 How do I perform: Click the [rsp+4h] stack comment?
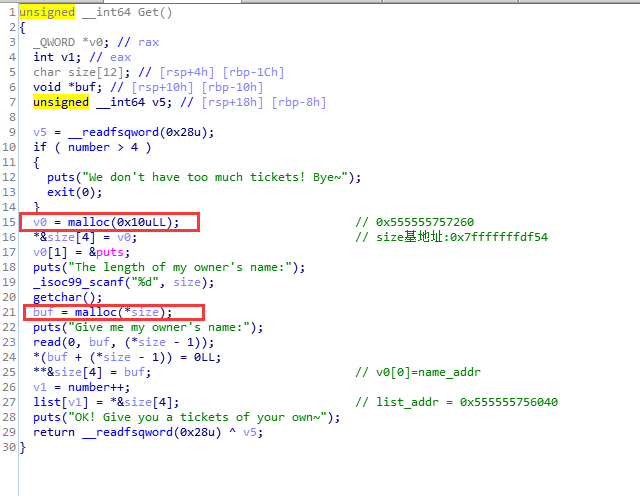pyautogui.click(x=187, y=72)
